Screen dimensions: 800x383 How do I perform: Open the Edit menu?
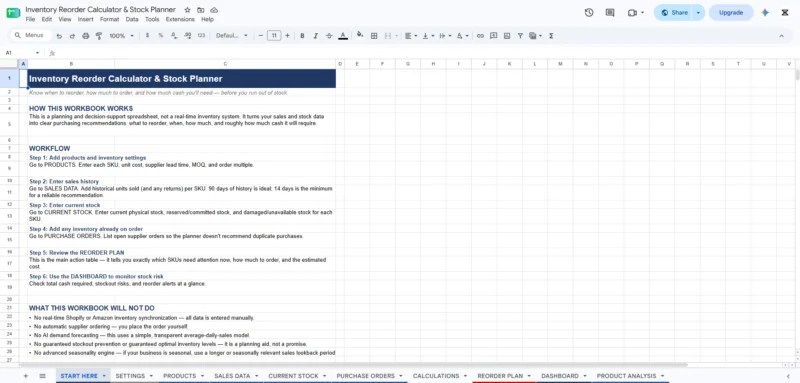click(47, 19)
